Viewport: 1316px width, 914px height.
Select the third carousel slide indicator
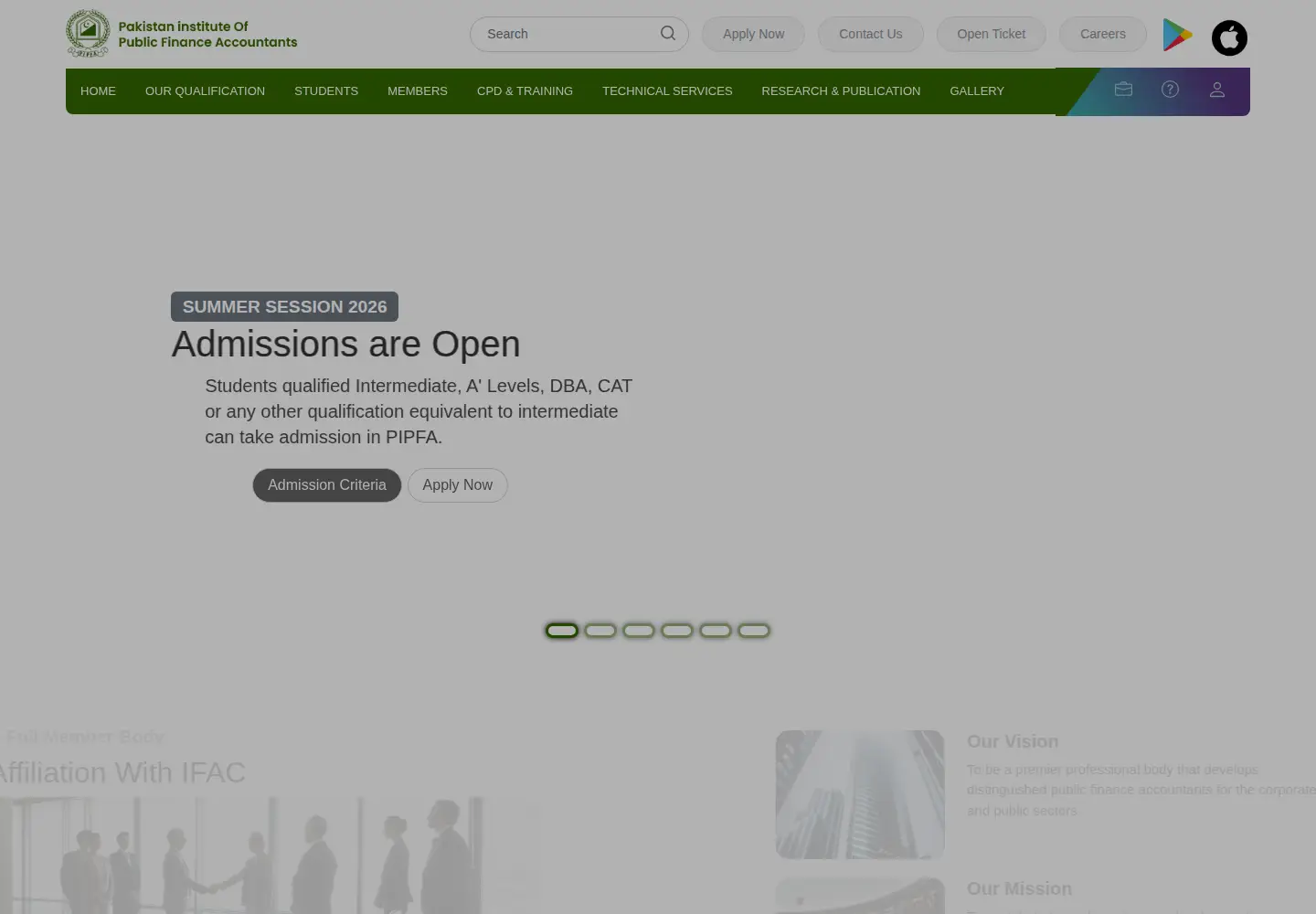[639, 631]
